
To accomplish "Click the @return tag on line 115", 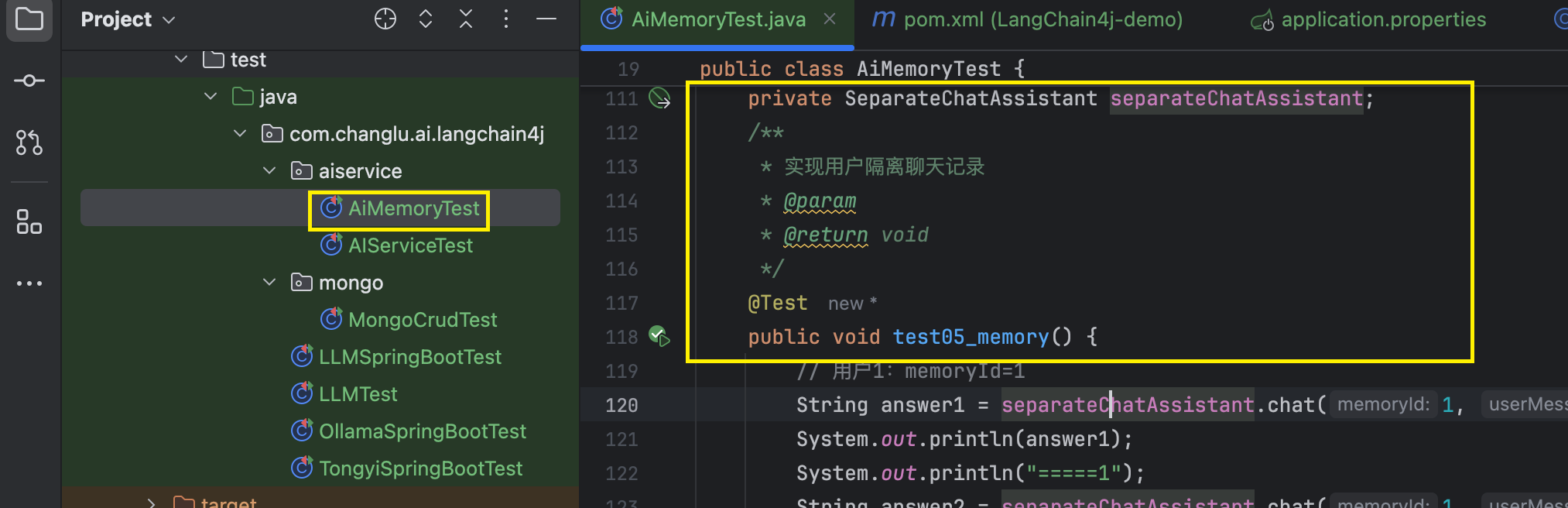I will click(x=826, y=235).
